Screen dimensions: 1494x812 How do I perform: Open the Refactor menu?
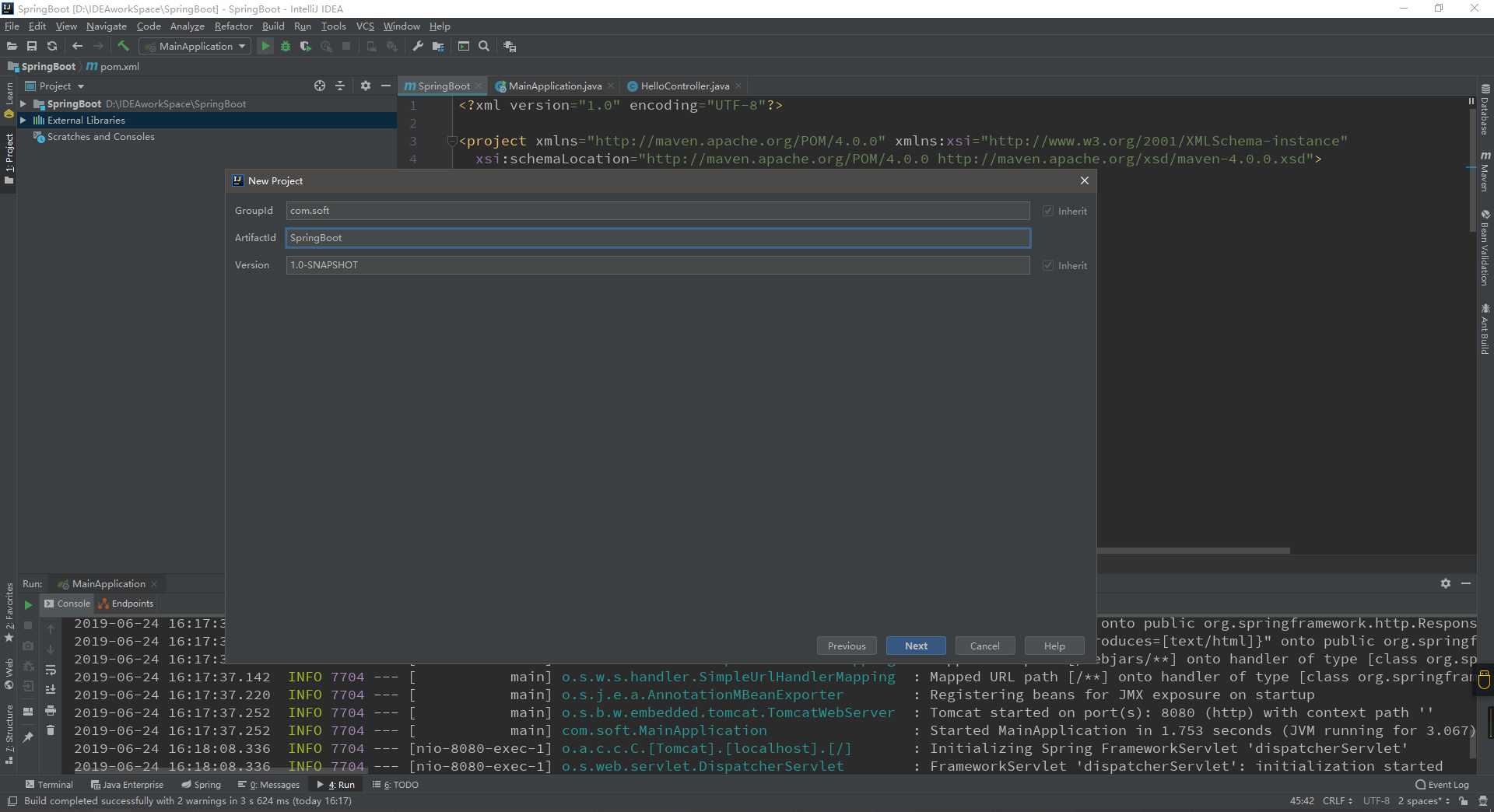(x=233, y=26)
